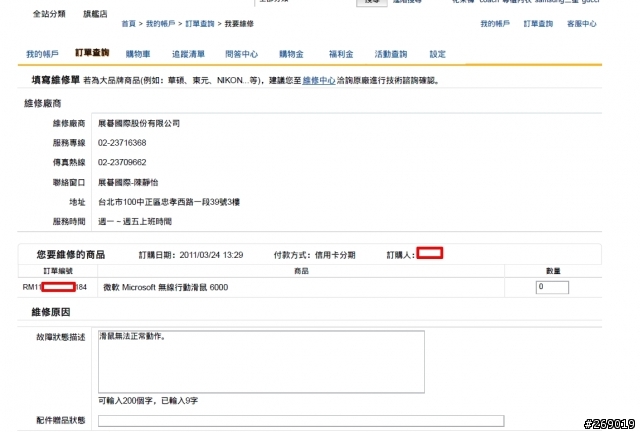Click the address 台北市100中正區忠孝西路一段39號3樓
The image size is (640, 432).
click(x=169, y=202)
